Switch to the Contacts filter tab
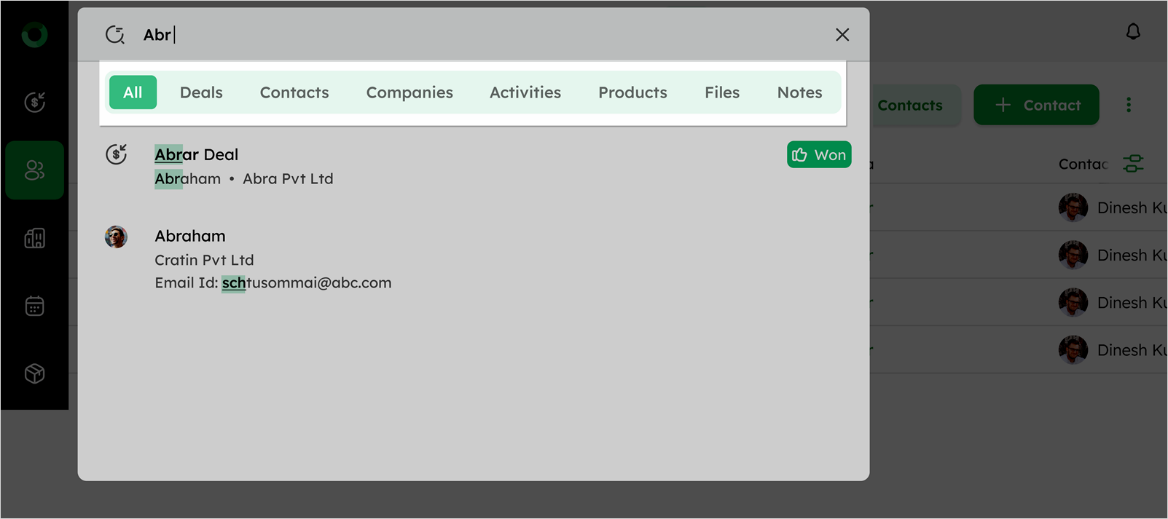This screenshot has width=1168, height=519. (294, 92)
